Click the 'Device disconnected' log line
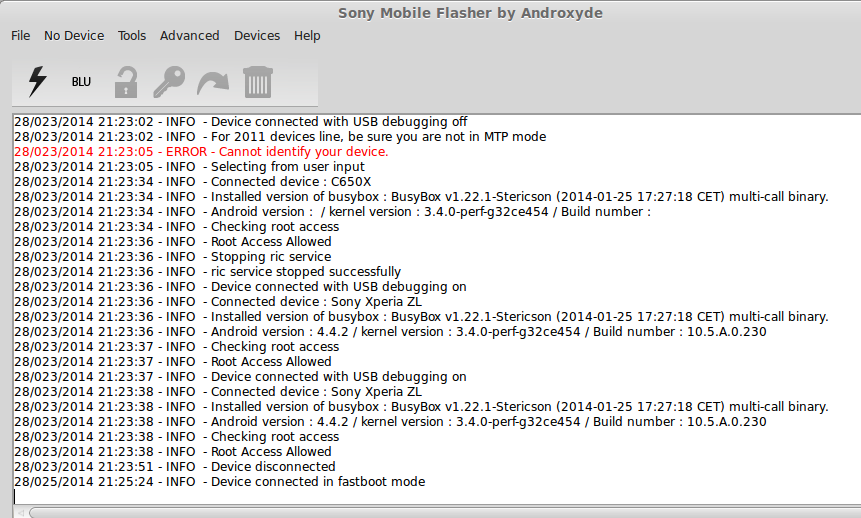The height and width of the screenshot is (518, 861). click(175, 467)
